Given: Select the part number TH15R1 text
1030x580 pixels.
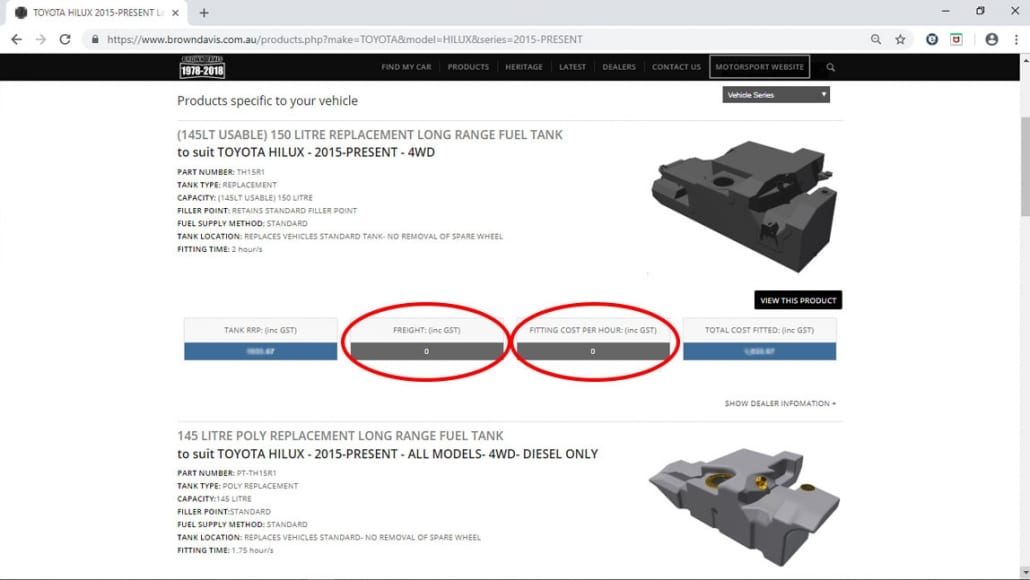Looking at the screenshot, I should pos(250,172).
